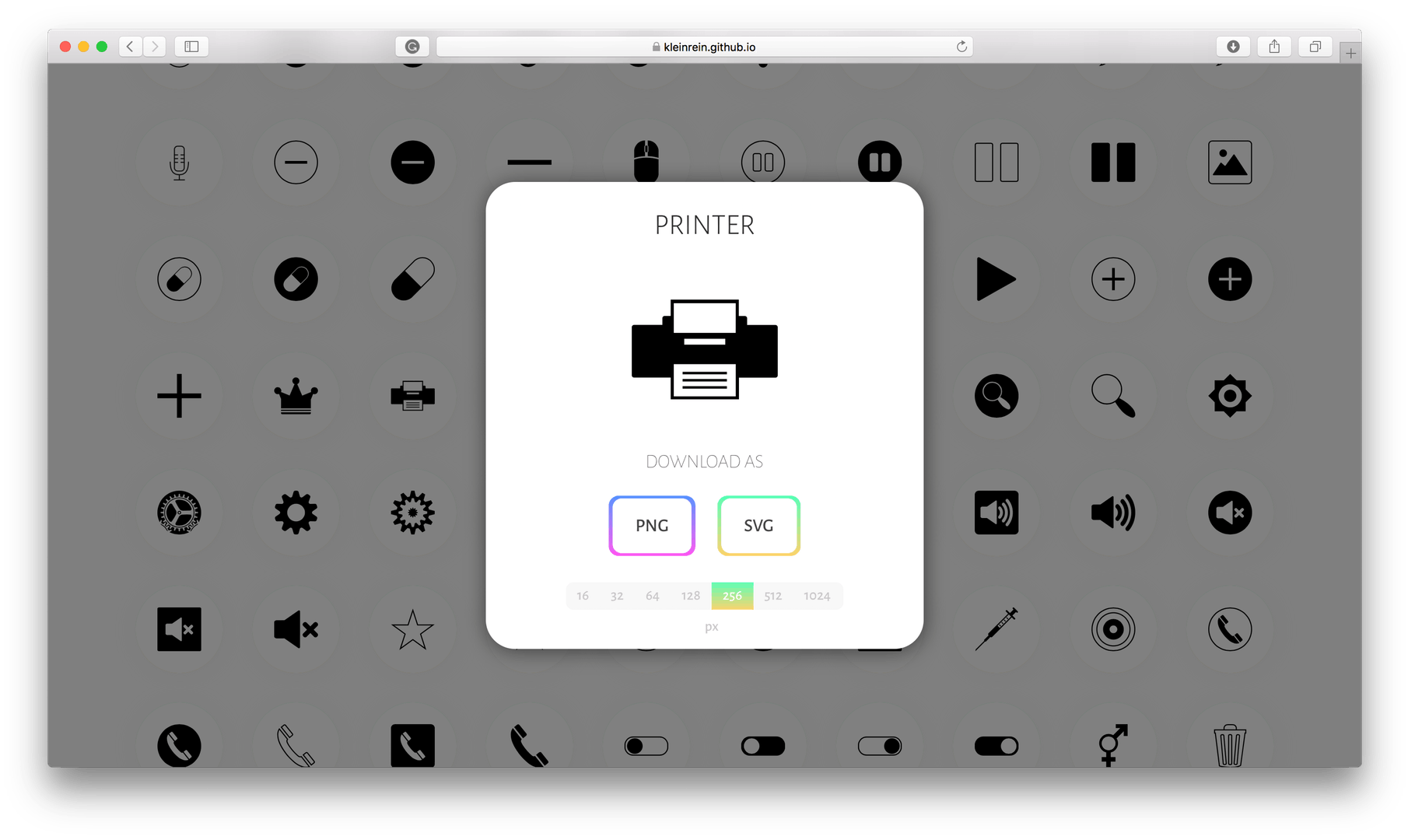Click the plain minus line icon
1408x840 pixels.
530,163
